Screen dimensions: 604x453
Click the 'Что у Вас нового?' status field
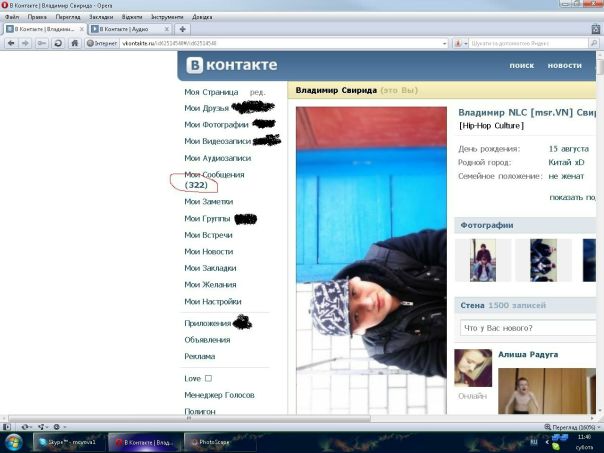(528, 328)
